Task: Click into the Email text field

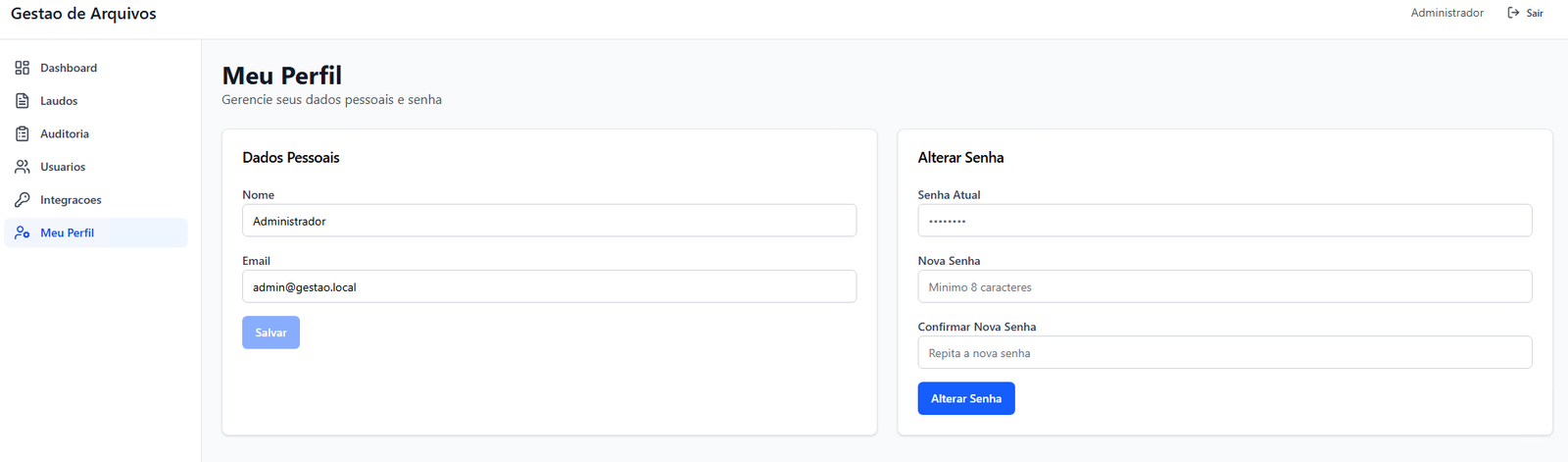Action: pos(549,286)
